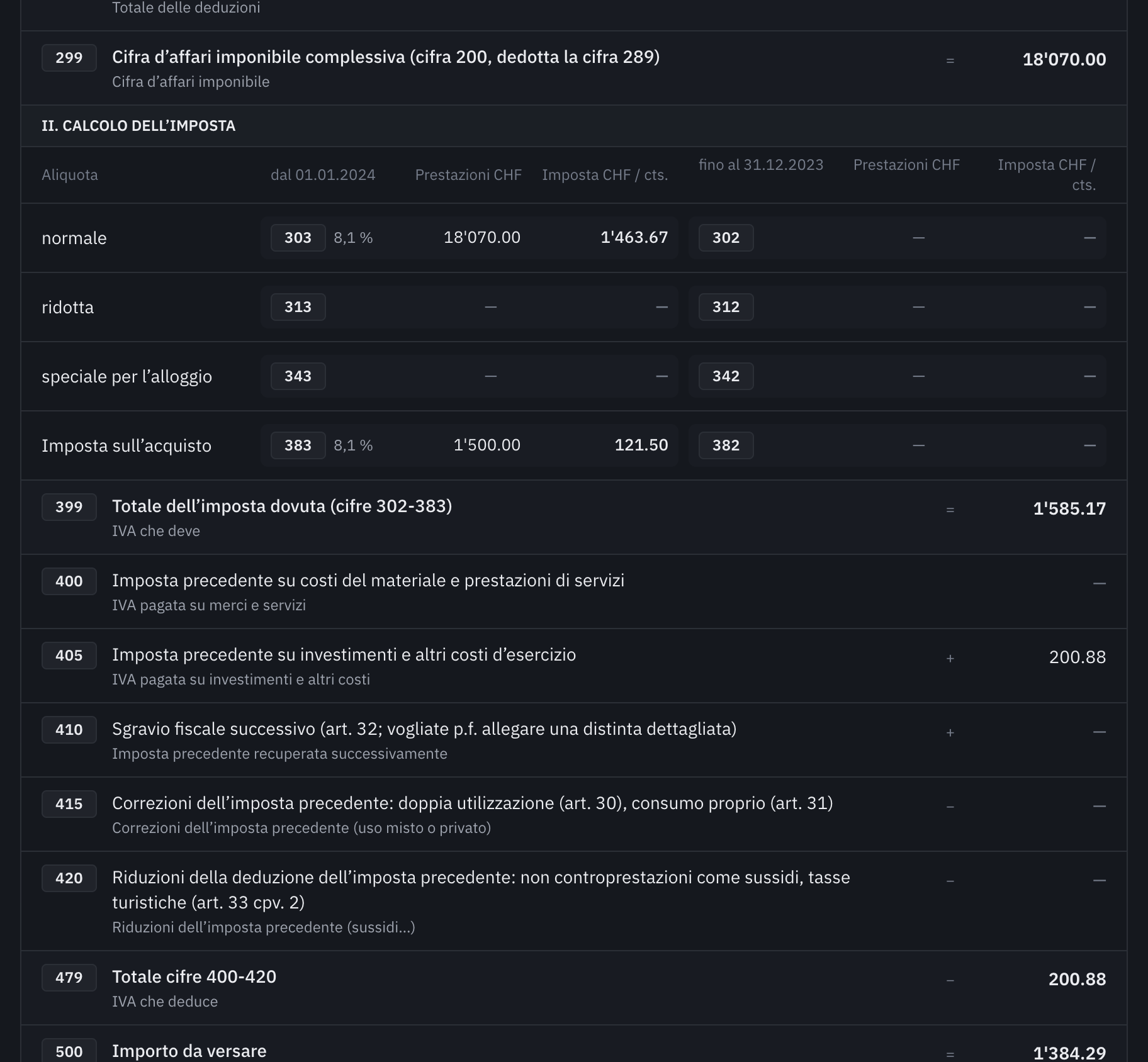Select the Importo da versare row
Image resolution: width=1148 pixels, height=1062 pixels.
(574, 1044)
